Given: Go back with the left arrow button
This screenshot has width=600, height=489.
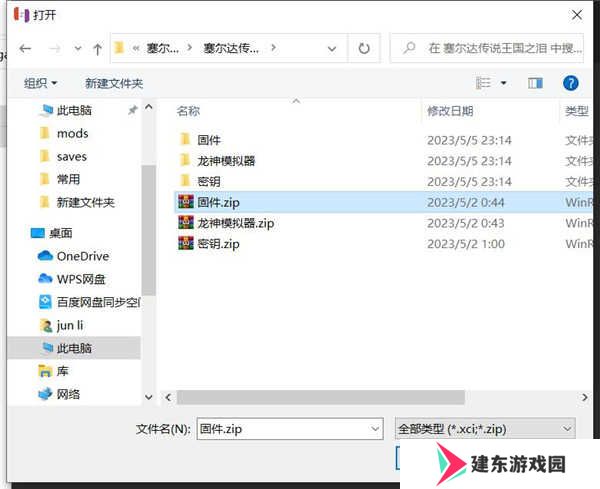Looking at the screenshot, I should pyautogui.click(x=25, y=49).
